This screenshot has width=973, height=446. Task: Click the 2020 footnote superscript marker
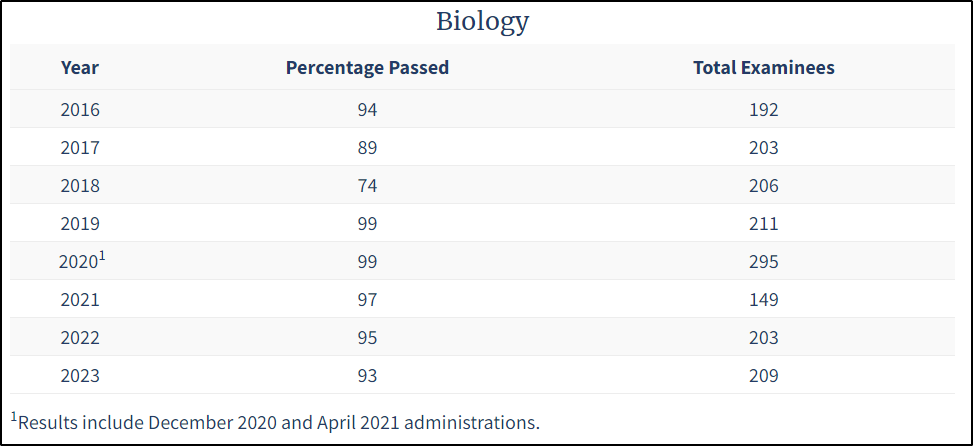(x=101, y=256)
